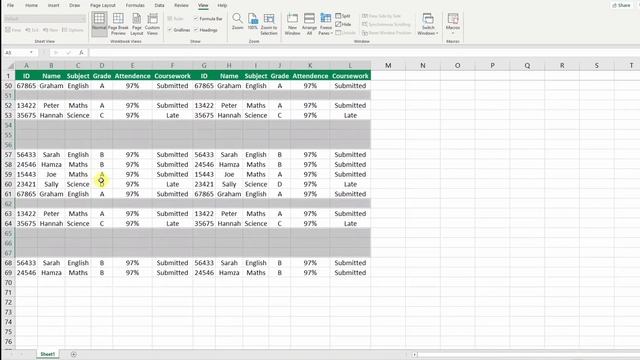Click Reset Window Position
This screenshot has height=360, width=640.
387,33
